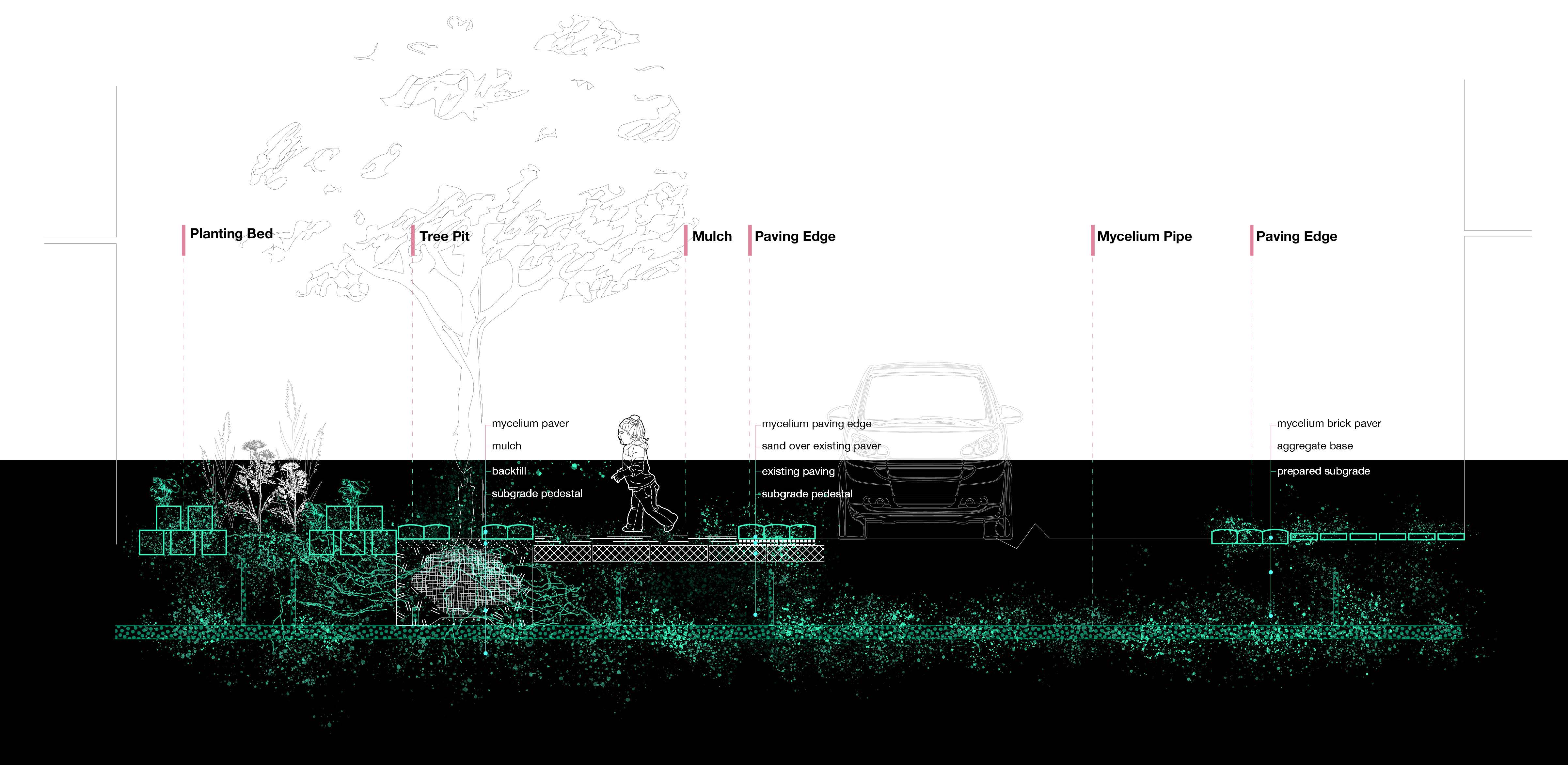Click the Mycelium Pipe heading
This screenshot has width=1568, height=765.
tap(1144, 236)
